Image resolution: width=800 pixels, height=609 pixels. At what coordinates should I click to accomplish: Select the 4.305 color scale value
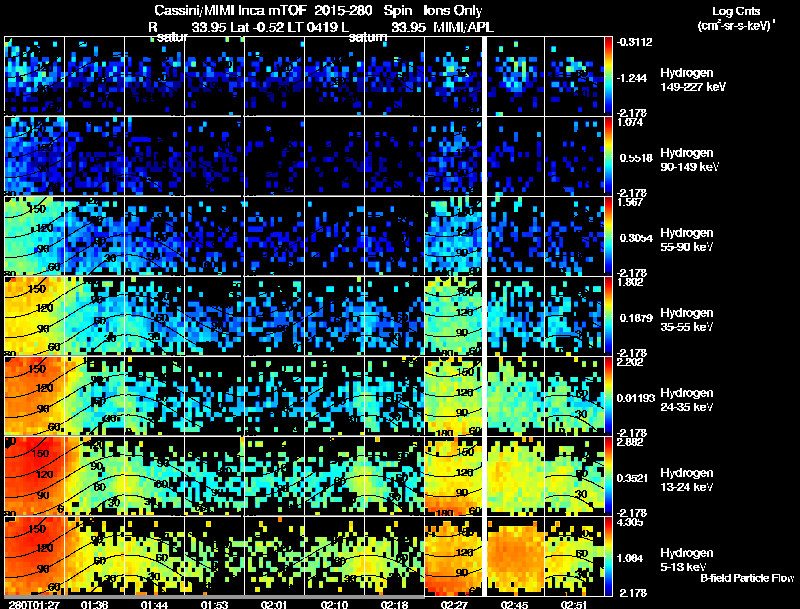[630, 523]
